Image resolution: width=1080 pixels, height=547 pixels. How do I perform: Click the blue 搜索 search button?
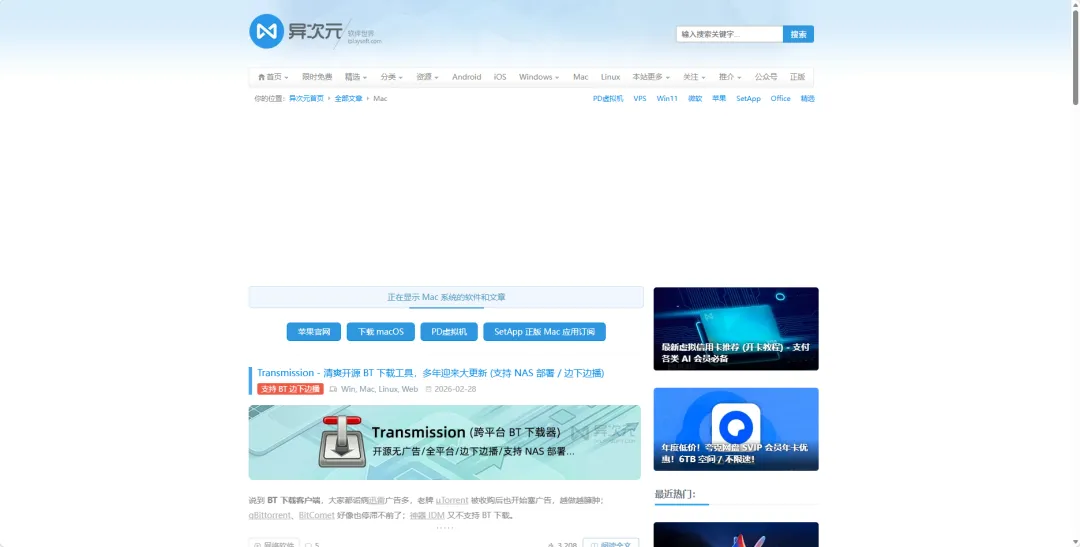(x=798, y=34)
